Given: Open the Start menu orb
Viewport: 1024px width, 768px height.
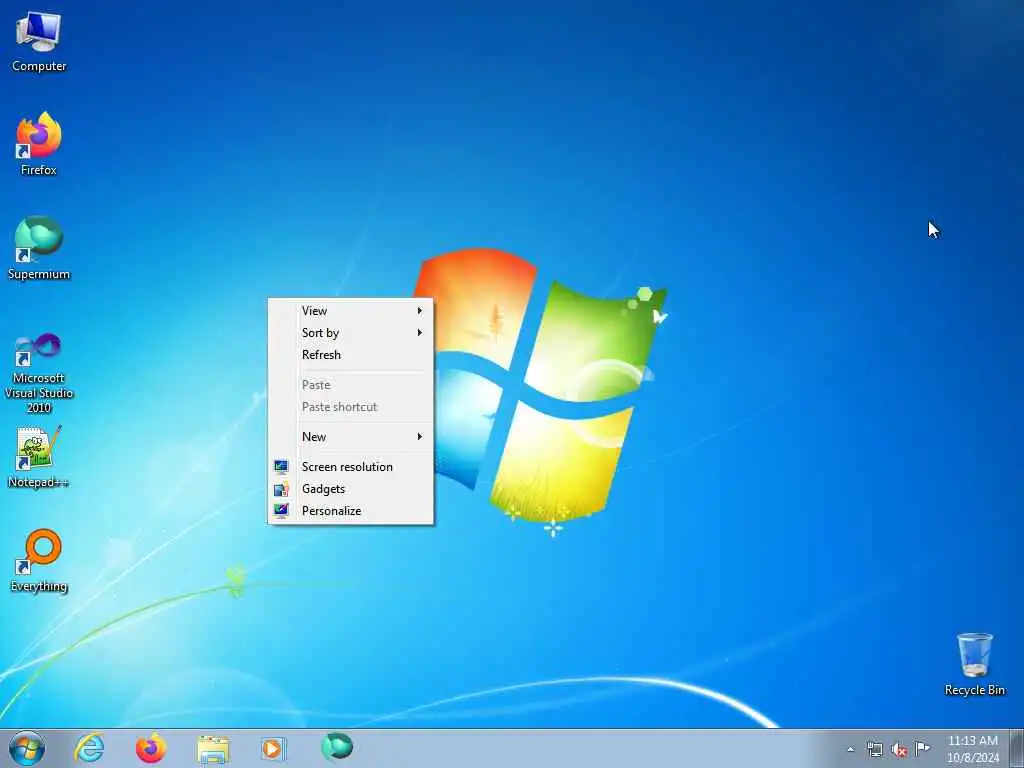Looking at the screenshot, I should 27,748.
